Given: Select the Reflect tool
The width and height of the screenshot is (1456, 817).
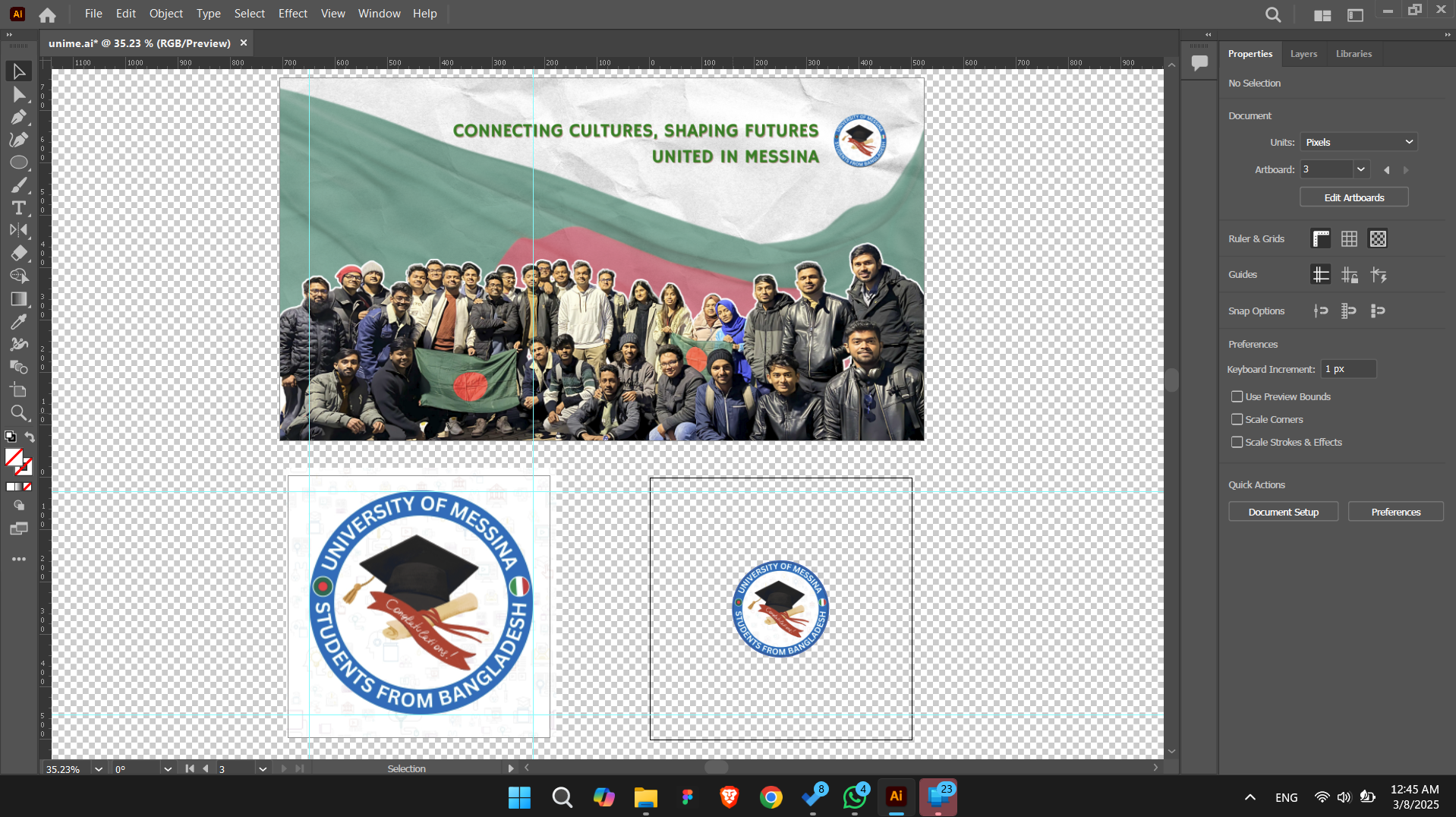Looking at the screenshot, I should pyautogui.click(x=19, y=231).
